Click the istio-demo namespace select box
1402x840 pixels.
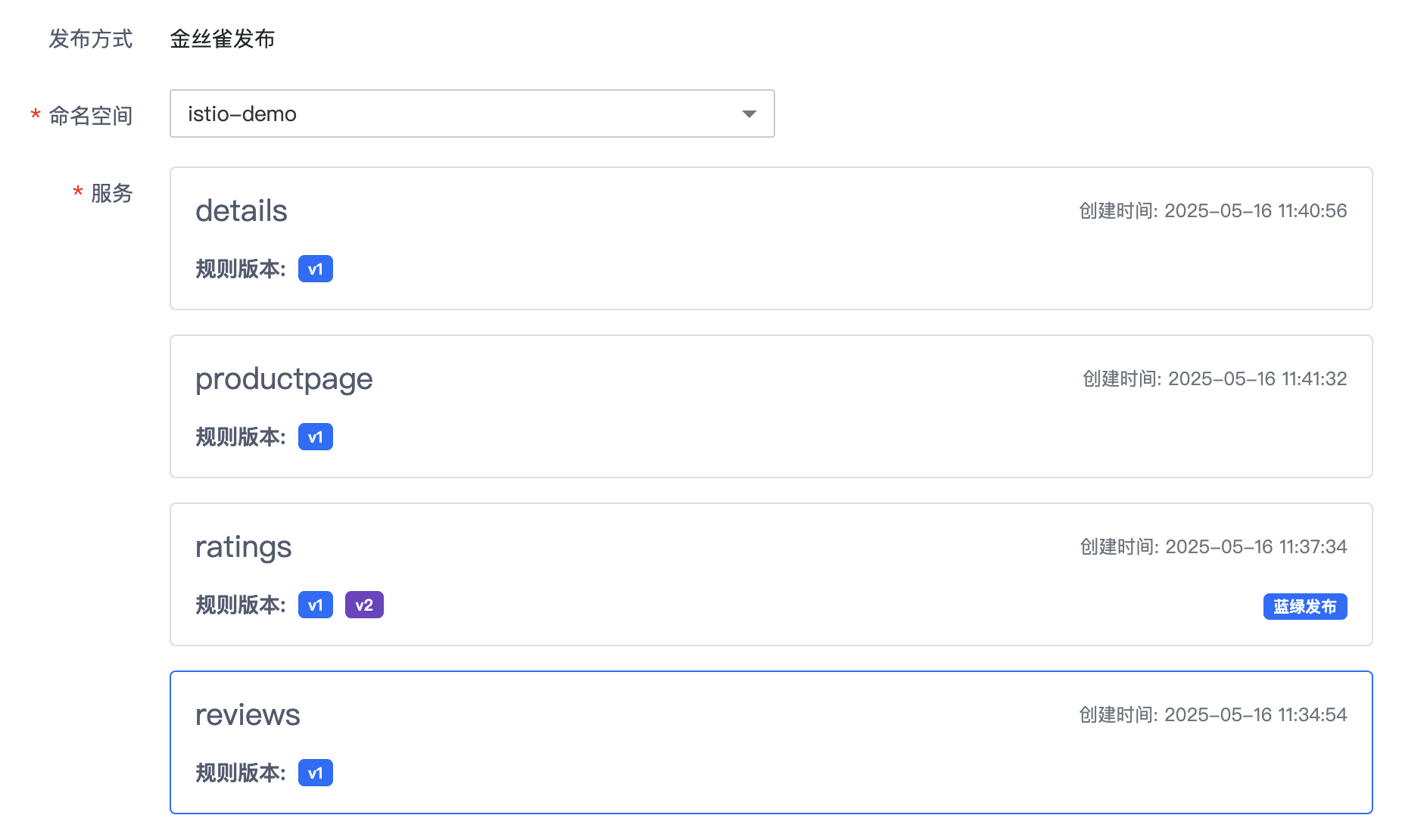pyautogui.click(x=454, y=114)
